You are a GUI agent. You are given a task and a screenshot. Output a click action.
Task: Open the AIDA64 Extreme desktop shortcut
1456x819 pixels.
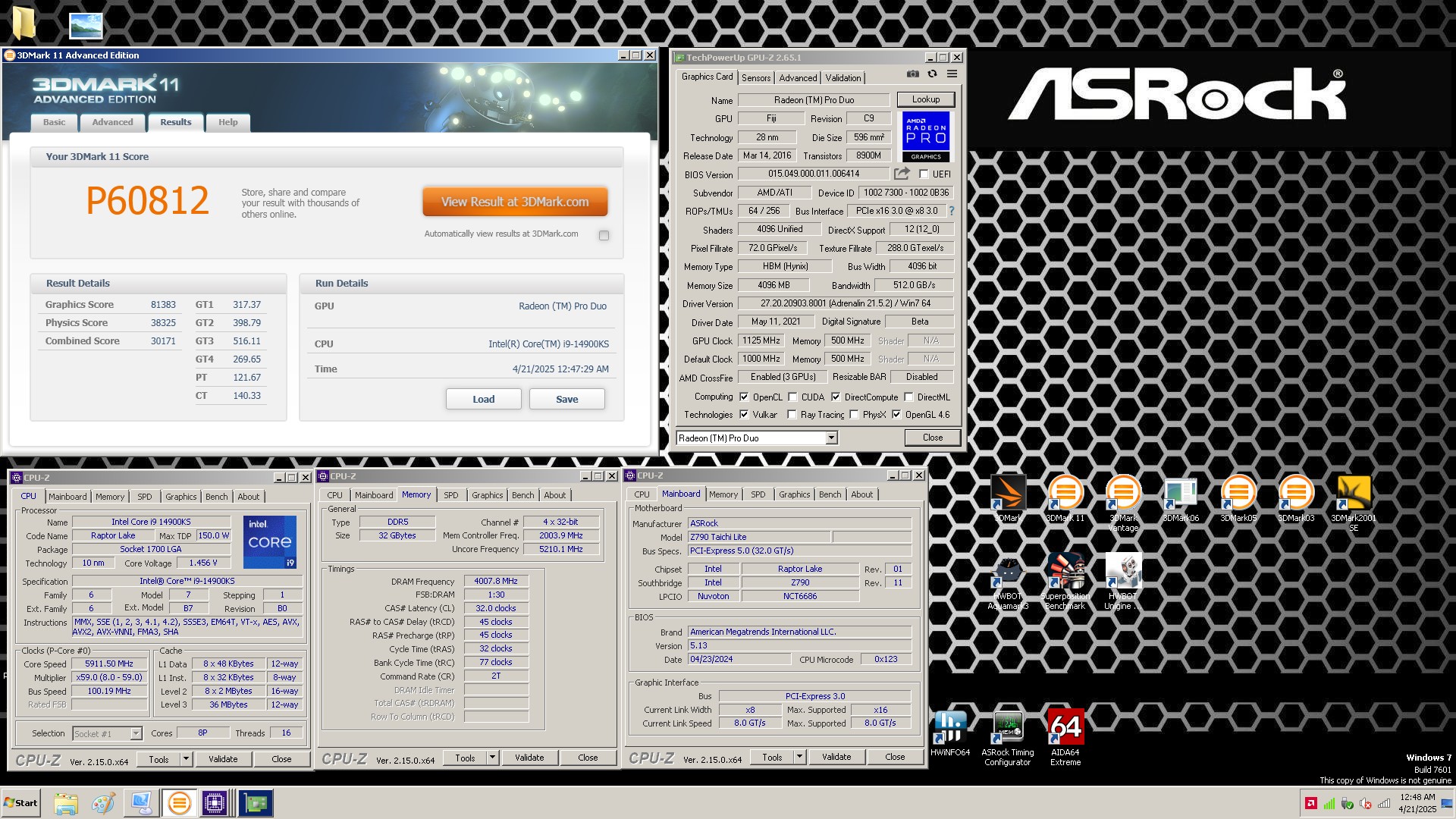1065,737
